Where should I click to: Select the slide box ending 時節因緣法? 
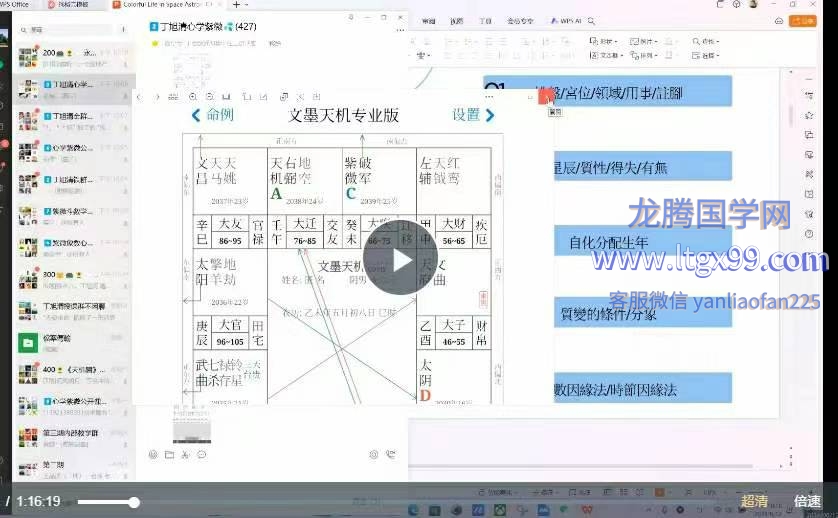click(x=643, y=388)
